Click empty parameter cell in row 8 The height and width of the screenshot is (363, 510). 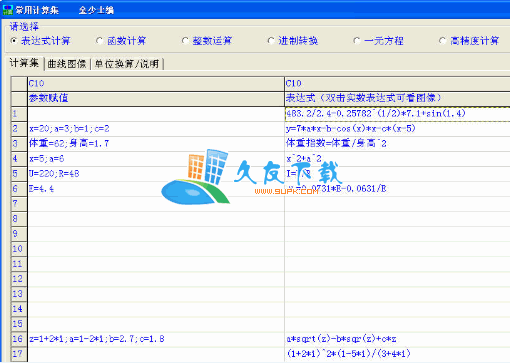click(x=156, y=219)
